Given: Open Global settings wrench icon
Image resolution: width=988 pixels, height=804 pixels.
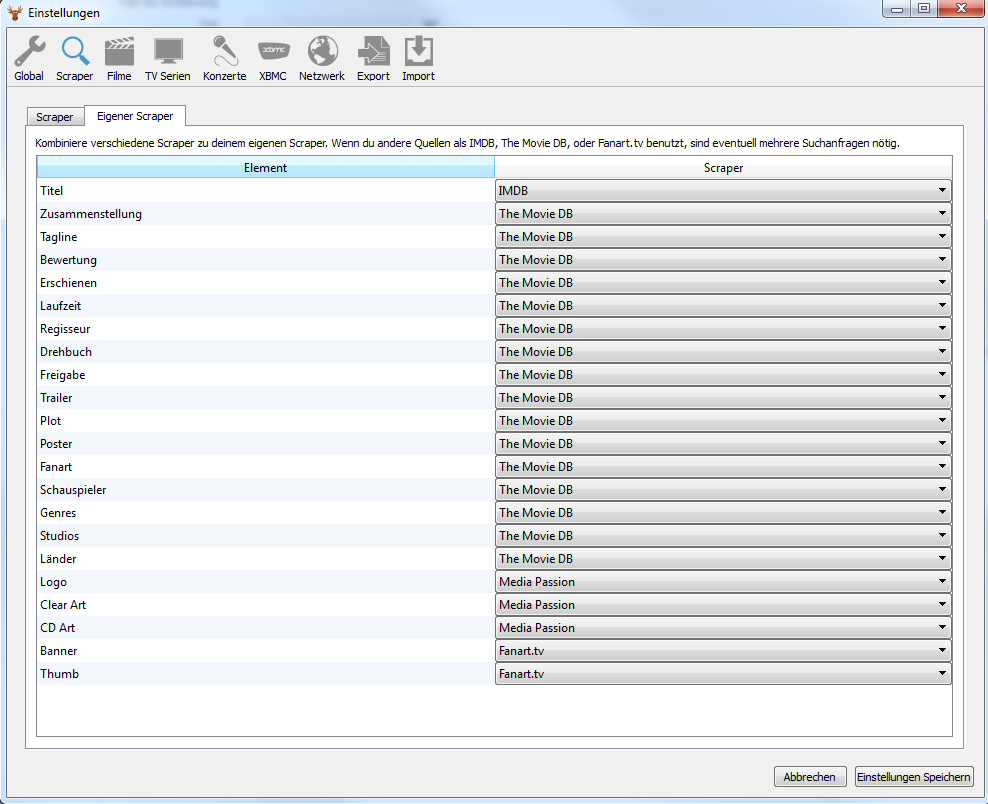Looking at the screenshot, I should coord(29,52).
